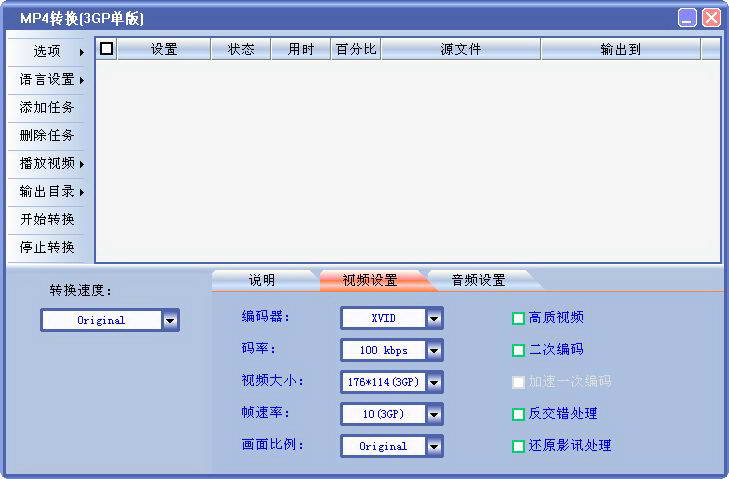This screenshot has height=479, width=729.
Task: Switch to the 说明 tab
Action: coord(262,280)
